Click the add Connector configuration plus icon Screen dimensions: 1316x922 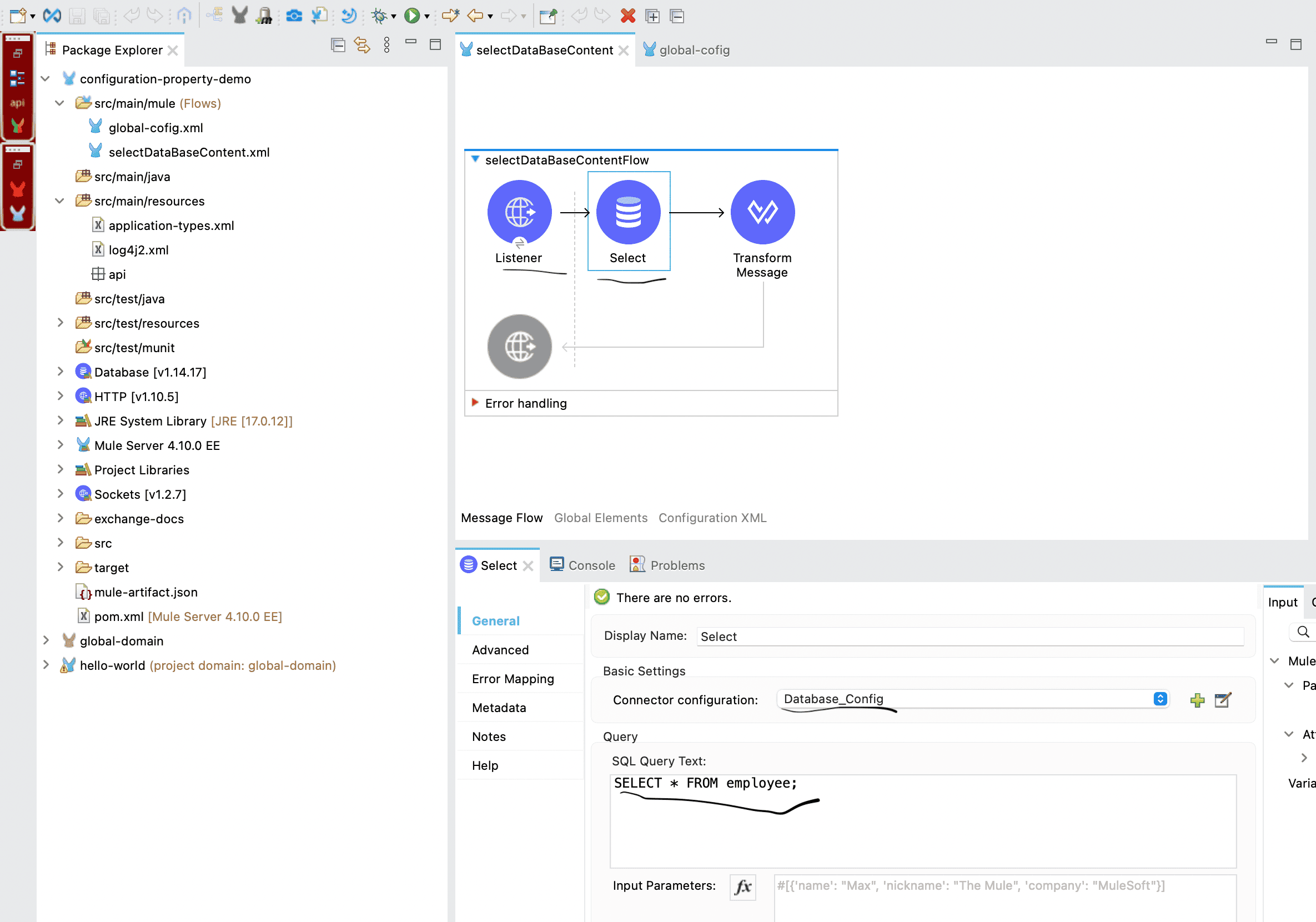[x=1197, y=699]
